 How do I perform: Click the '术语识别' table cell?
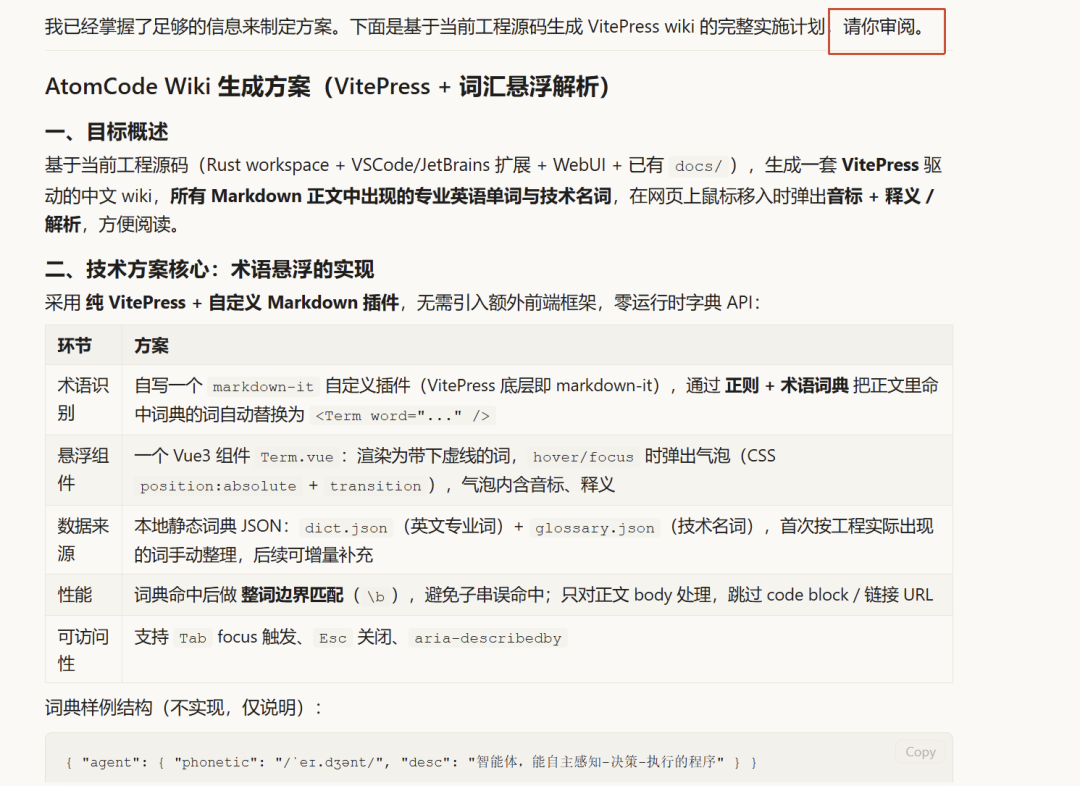83,400
